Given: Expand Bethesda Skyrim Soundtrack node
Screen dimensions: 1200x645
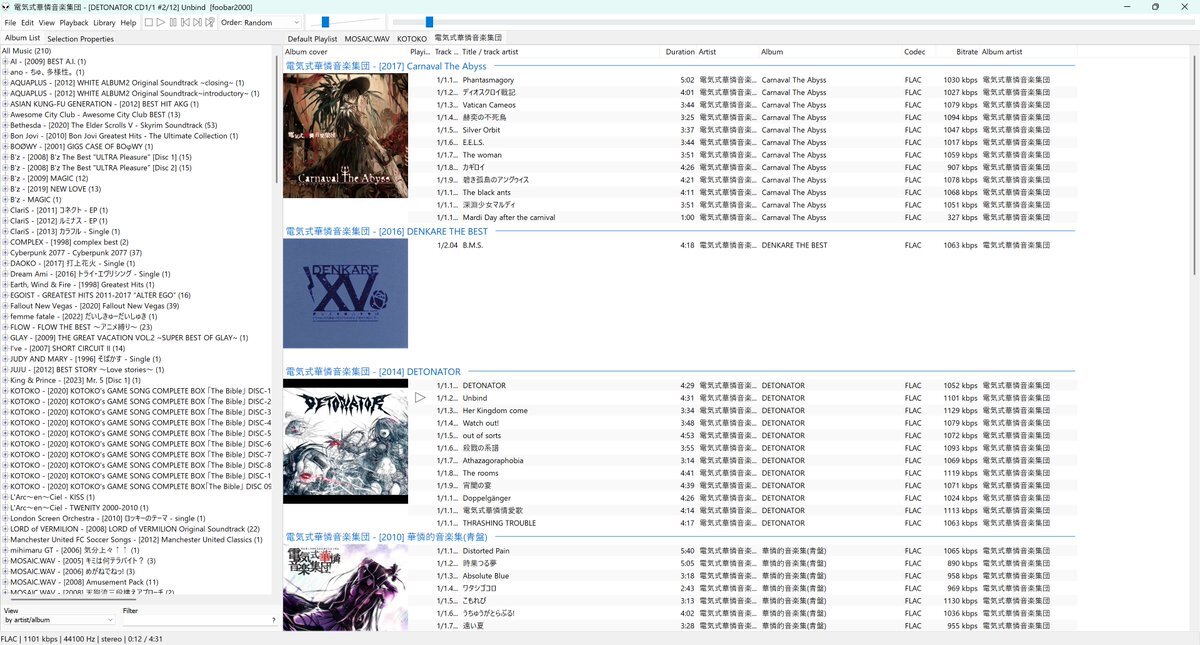Looking at the screenshot, I should pyautogui.click(x=5, y=125).
